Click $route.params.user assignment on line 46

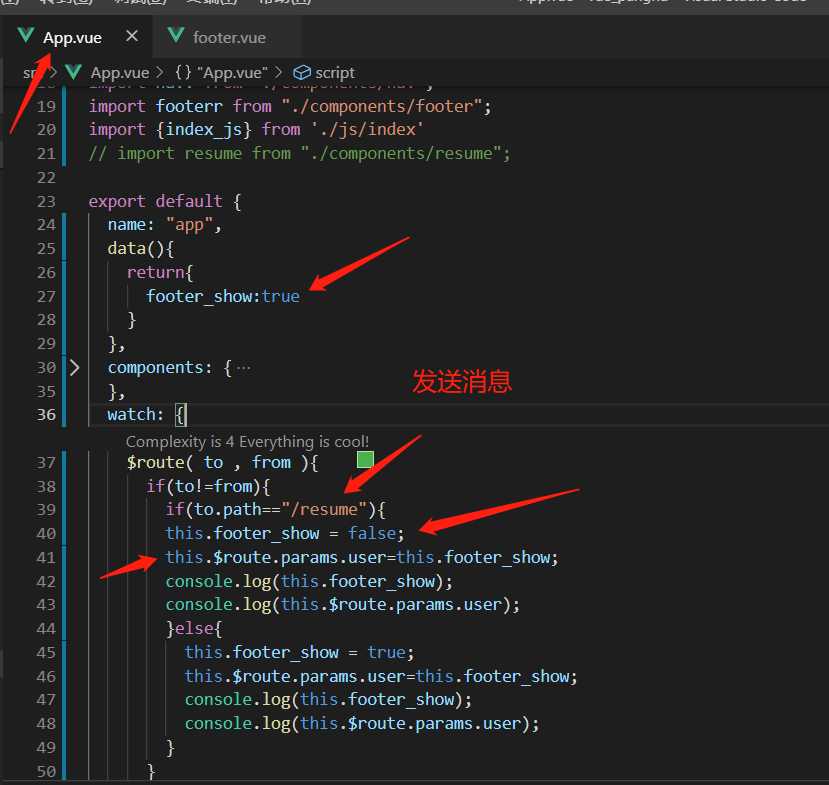[x=381, y=676]
